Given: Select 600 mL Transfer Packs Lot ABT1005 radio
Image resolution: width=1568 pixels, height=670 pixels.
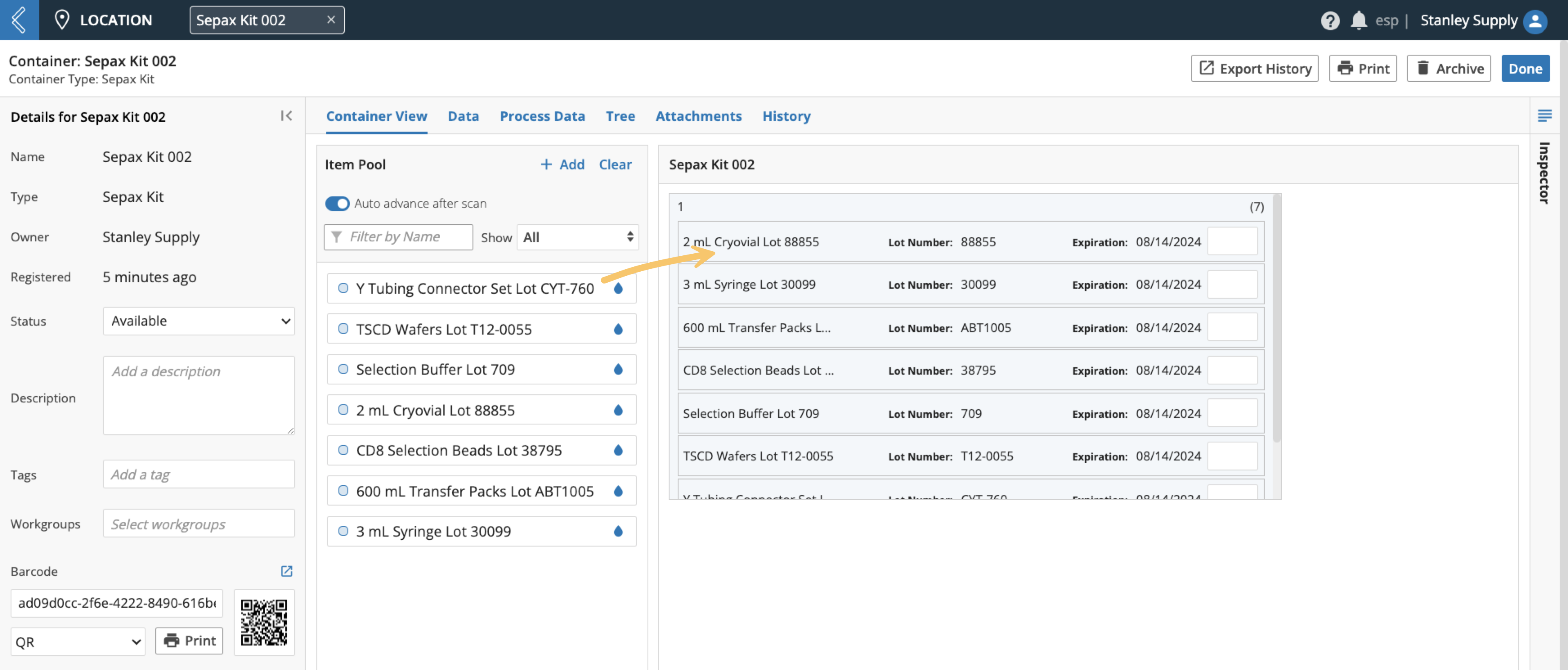Looking at the screenshot, I should [343, 491].
